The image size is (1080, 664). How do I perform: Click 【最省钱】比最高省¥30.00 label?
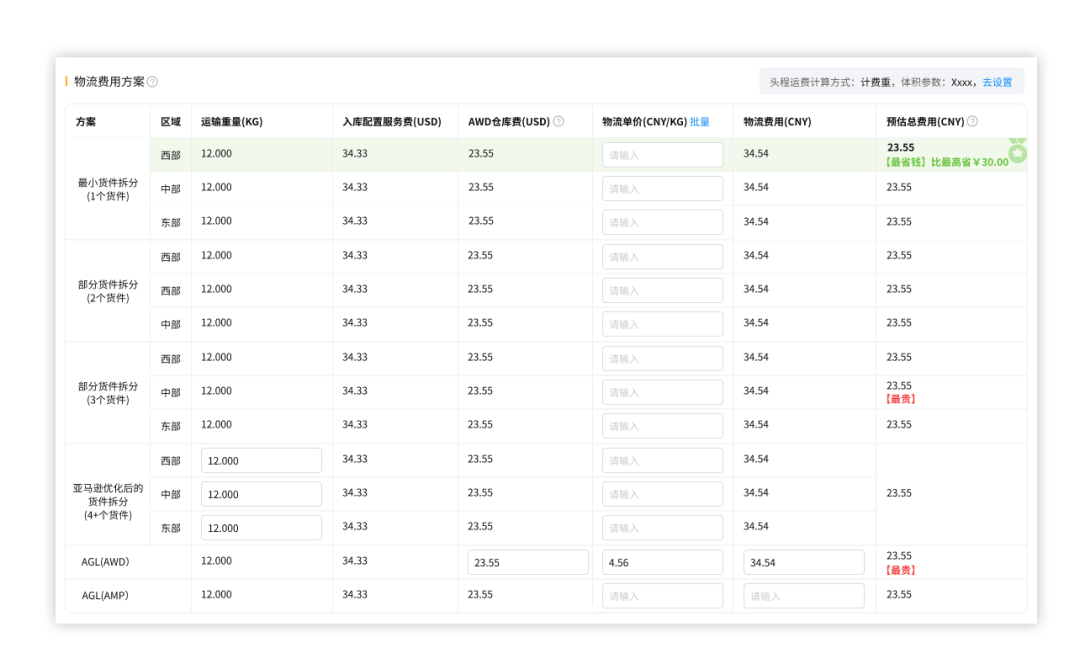tap(947, 163)
